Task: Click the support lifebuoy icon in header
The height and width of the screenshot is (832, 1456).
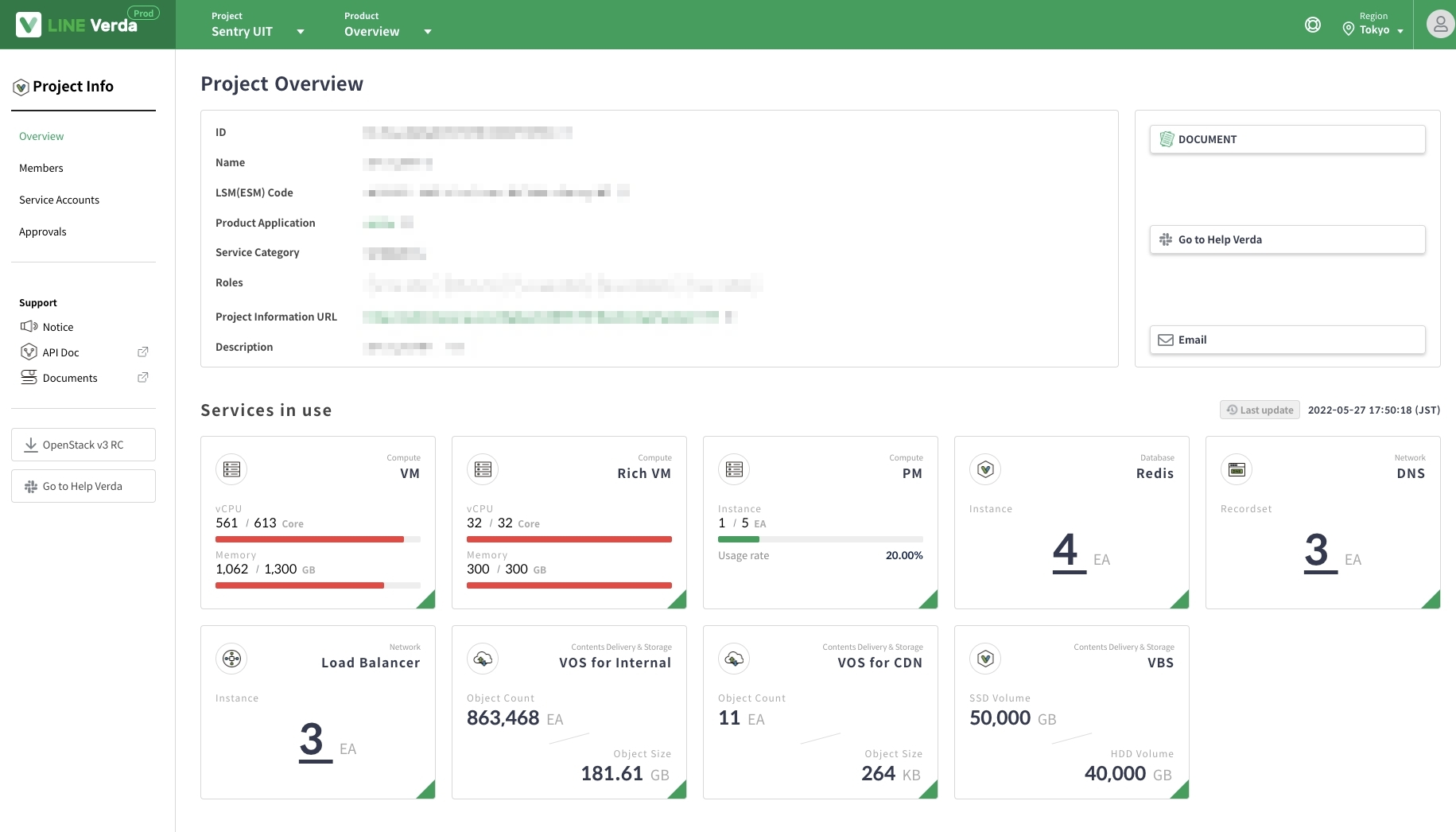Action: 1313,25
